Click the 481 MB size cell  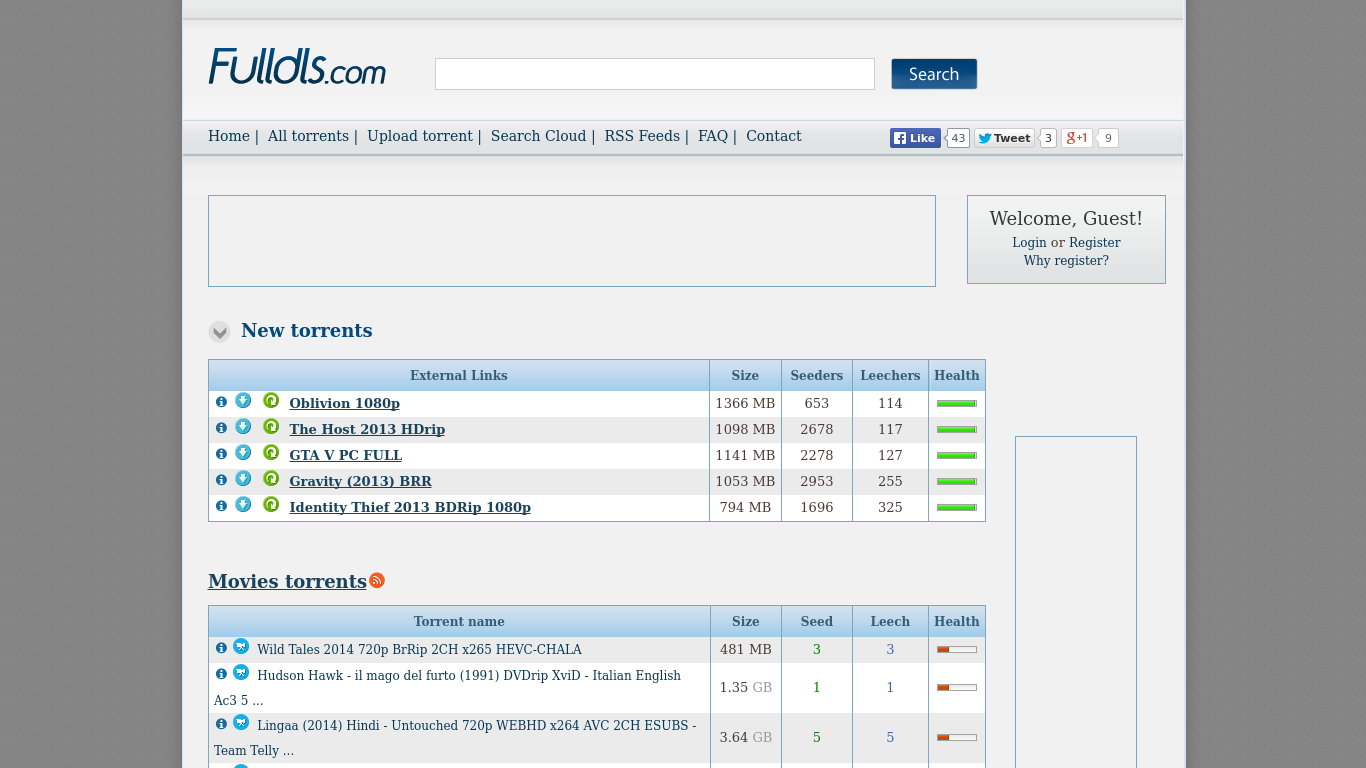[746, 650]
